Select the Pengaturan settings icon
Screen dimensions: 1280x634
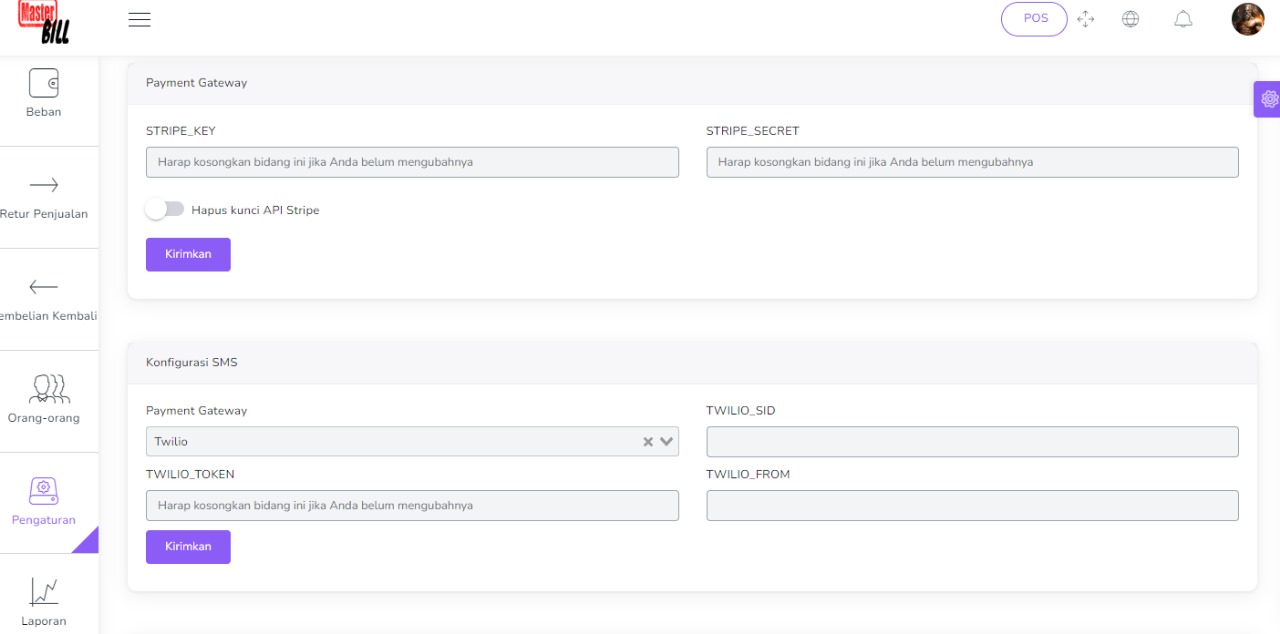click(44, 490)
